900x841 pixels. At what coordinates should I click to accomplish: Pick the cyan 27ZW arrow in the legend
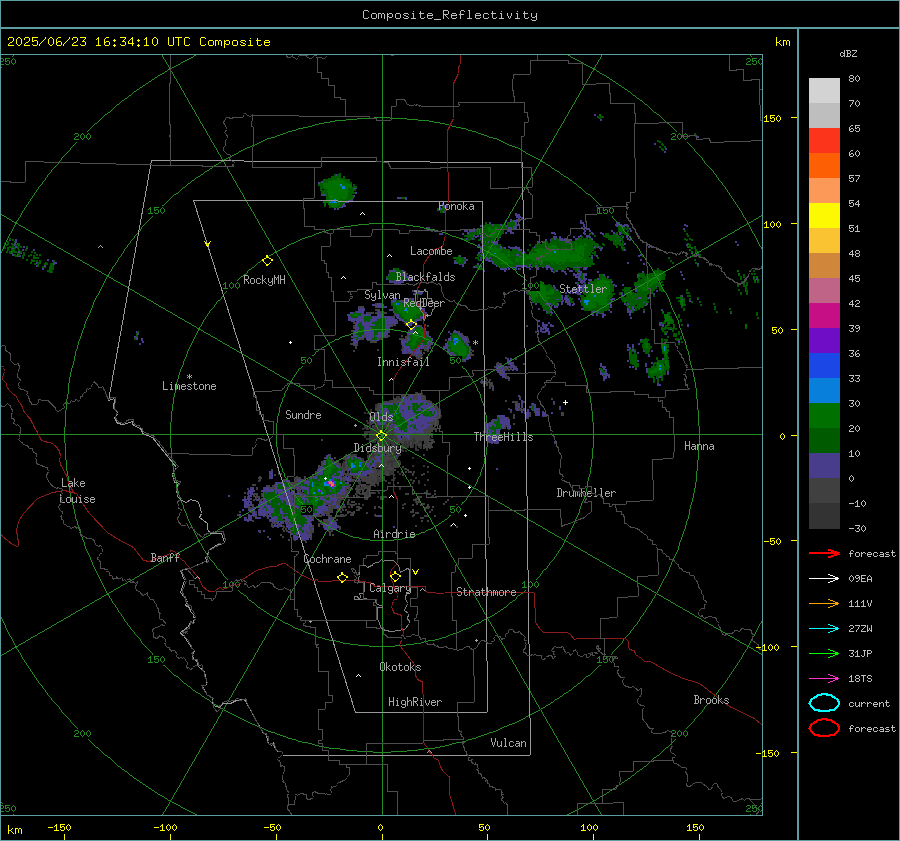click(824, 629)
